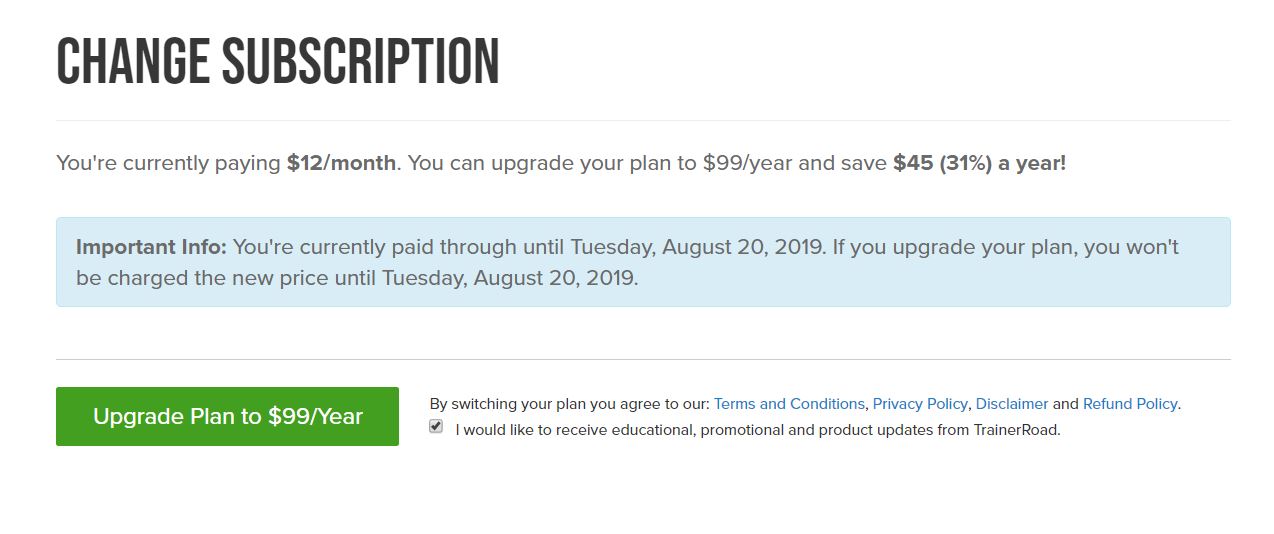This screenshot has height=534, width=1274.
Task: Click the educational, promotional updates label text
Action: [x=700, y=430]
